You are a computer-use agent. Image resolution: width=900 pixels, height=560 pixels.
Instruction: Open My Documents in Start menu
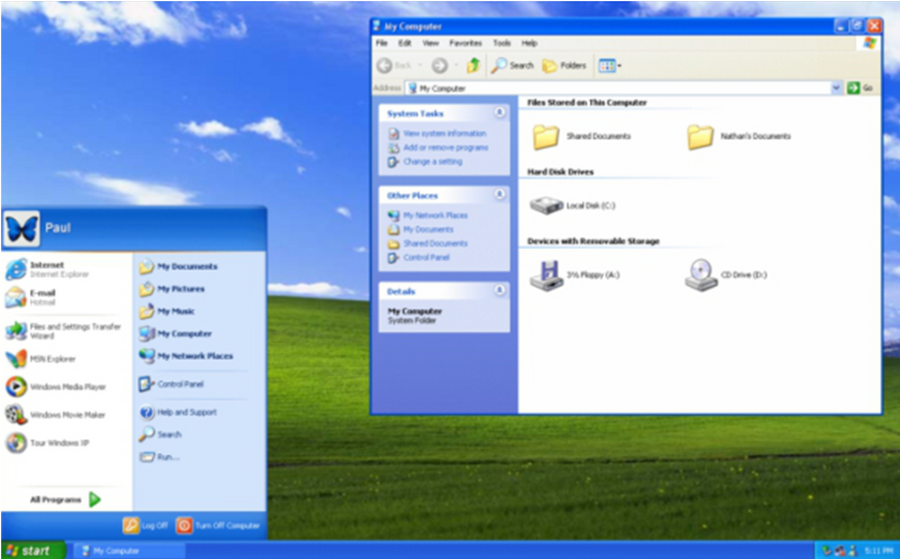pyautogui.click(x=179, y=266)
